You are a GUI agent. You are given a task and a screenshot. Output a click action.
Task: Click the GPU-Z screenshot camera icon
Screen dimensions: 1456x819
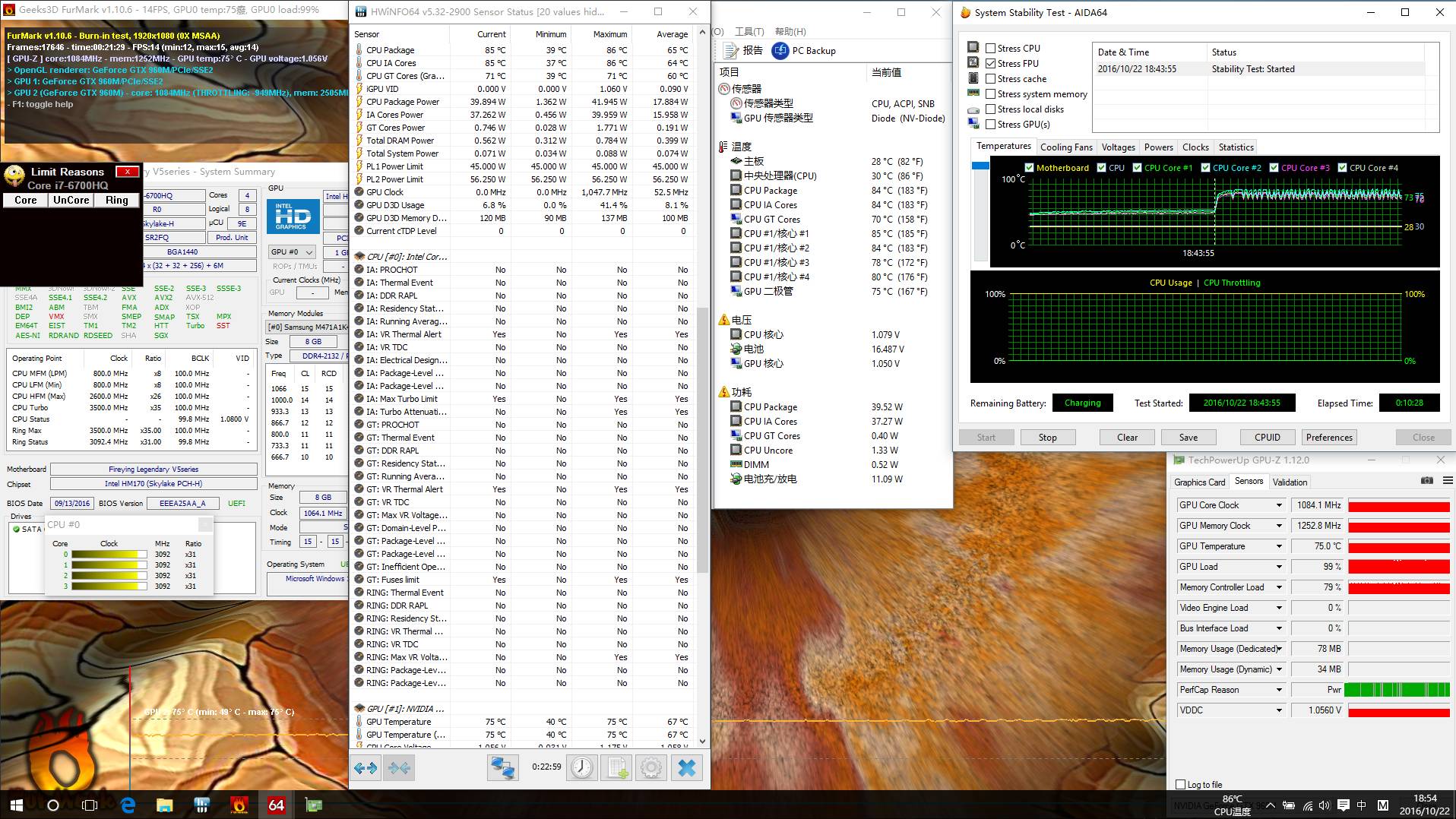click(x=1426, y=481)
